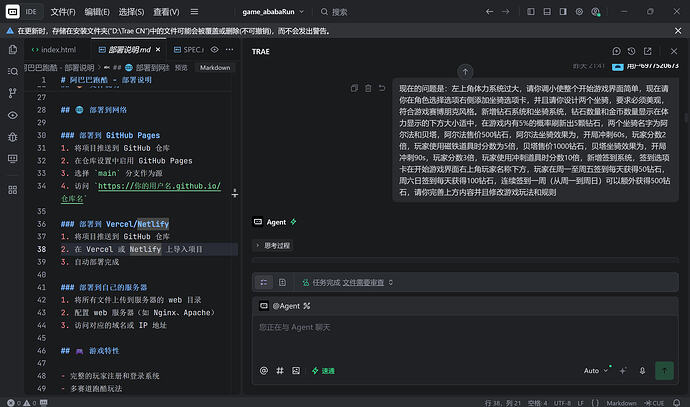Toggle markdown preview eye icon
The width and height of the screenshot is (690, 407).
click(x=214, y=50)
